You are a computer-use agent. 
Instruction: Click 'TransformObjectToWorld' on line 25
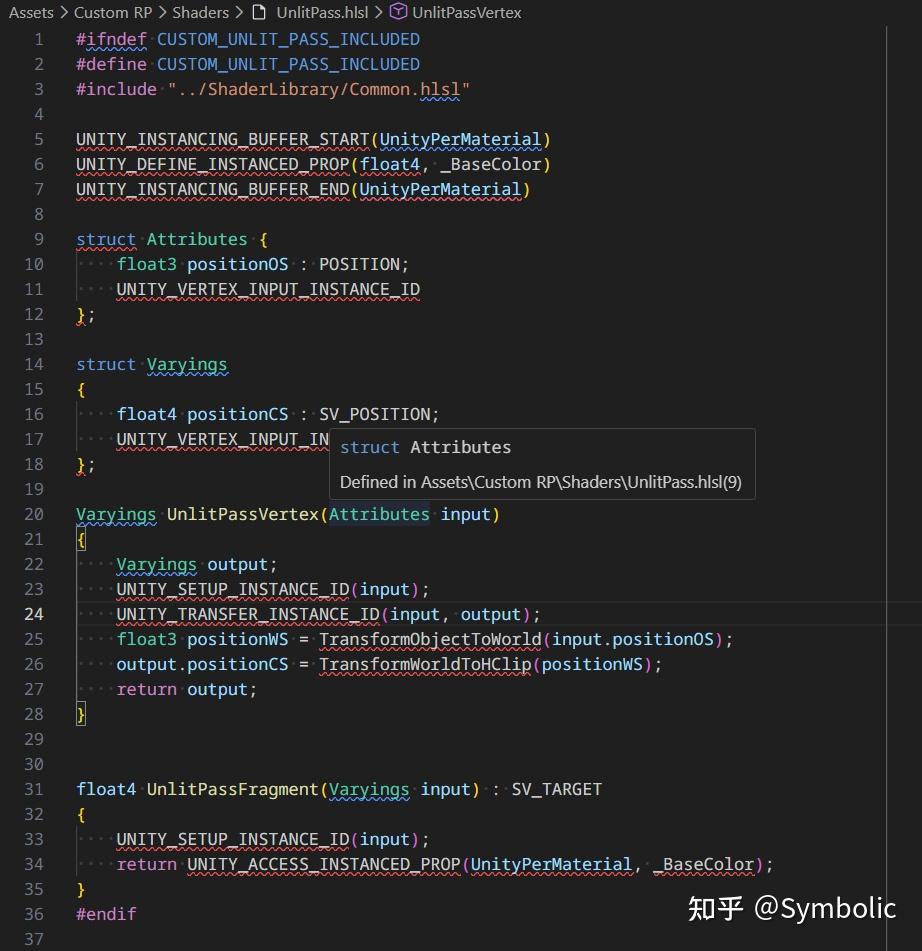pos(430,639)
